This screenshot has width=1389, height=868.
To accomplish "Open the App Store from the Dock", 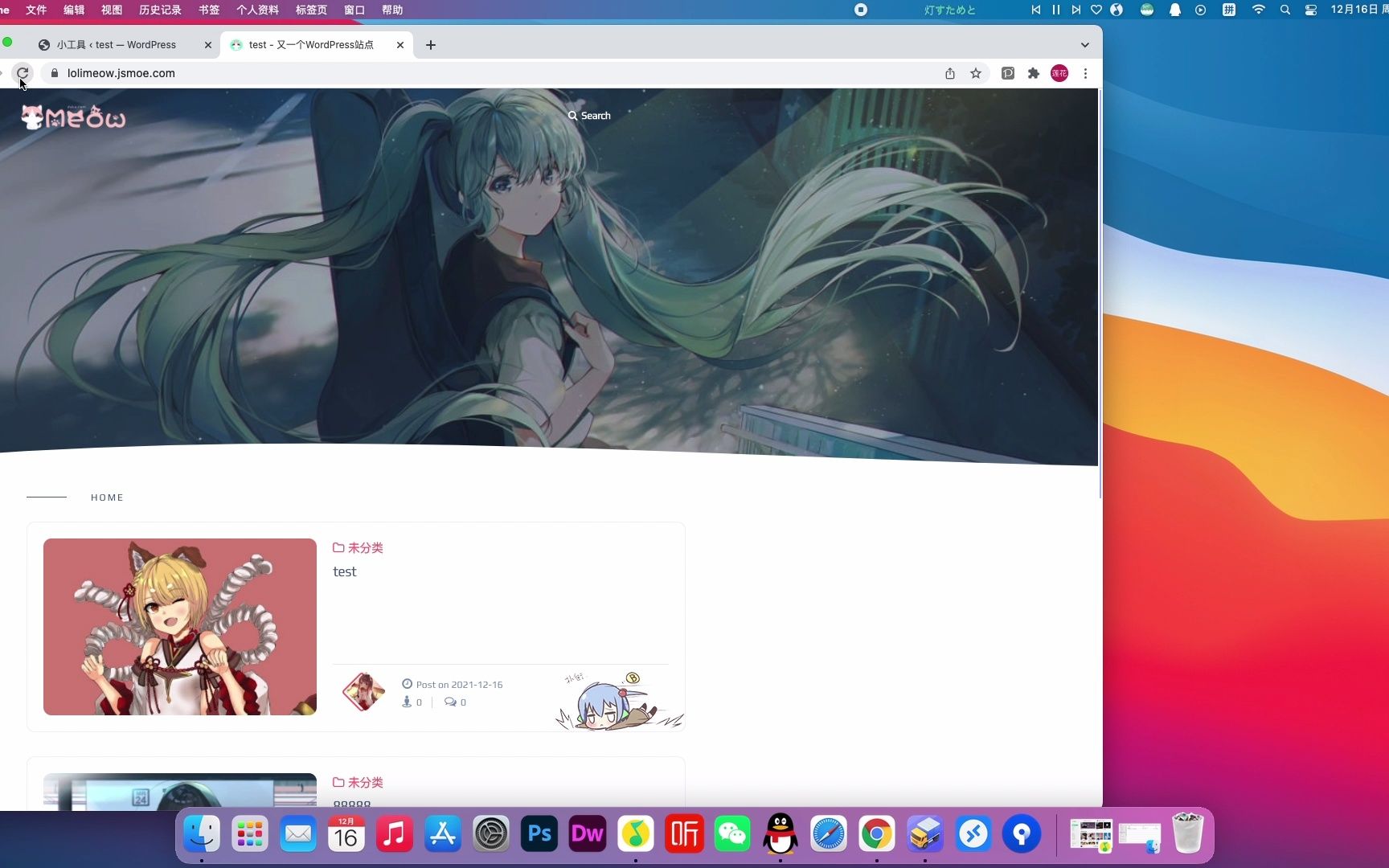I will click(443, 834).
